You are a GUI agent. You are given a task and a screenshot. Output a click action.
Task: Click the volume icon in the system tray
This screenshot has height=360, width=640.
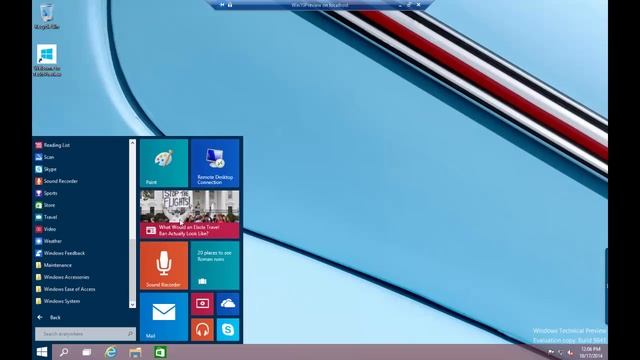(570, 353)
